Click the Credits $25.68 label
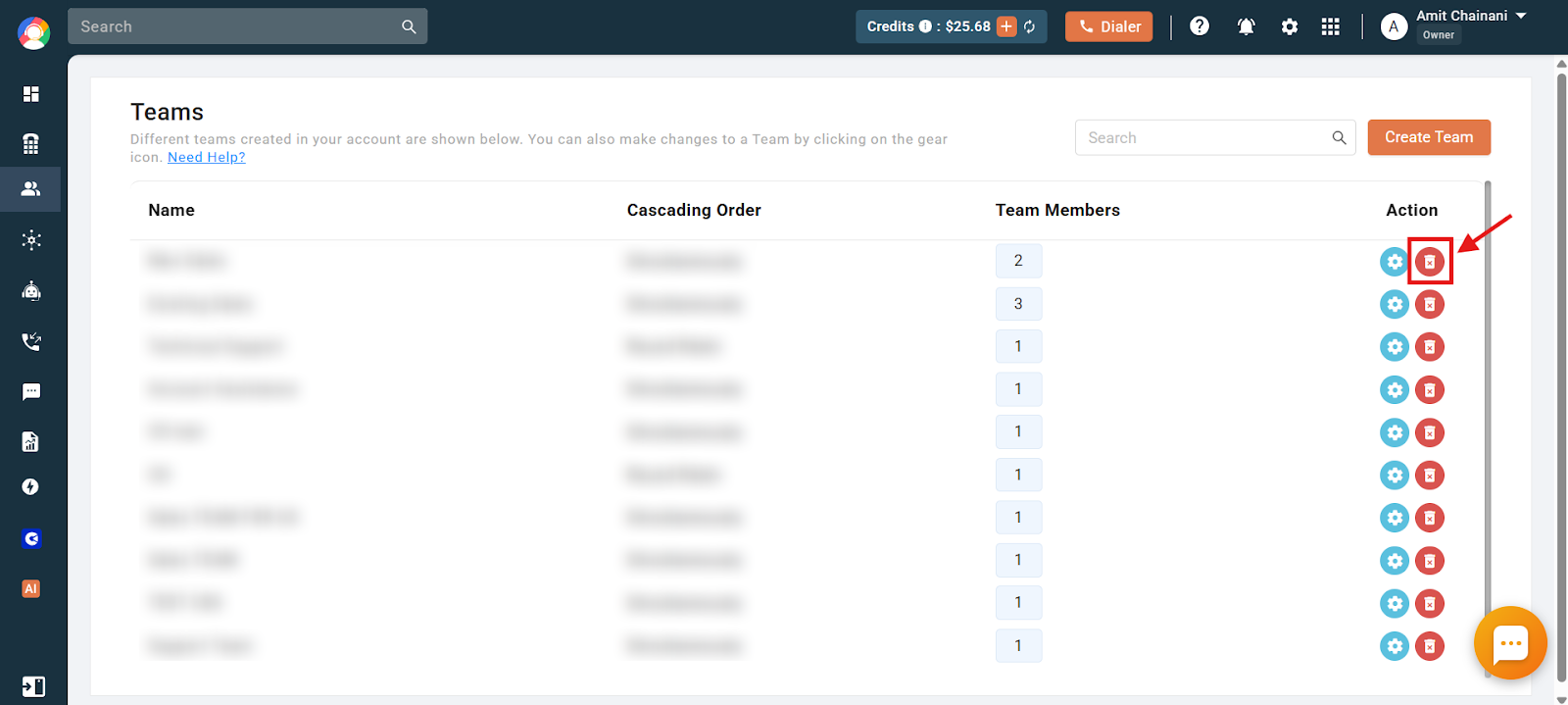This screenshot has height=705, width=1568. tap(928, 26)
